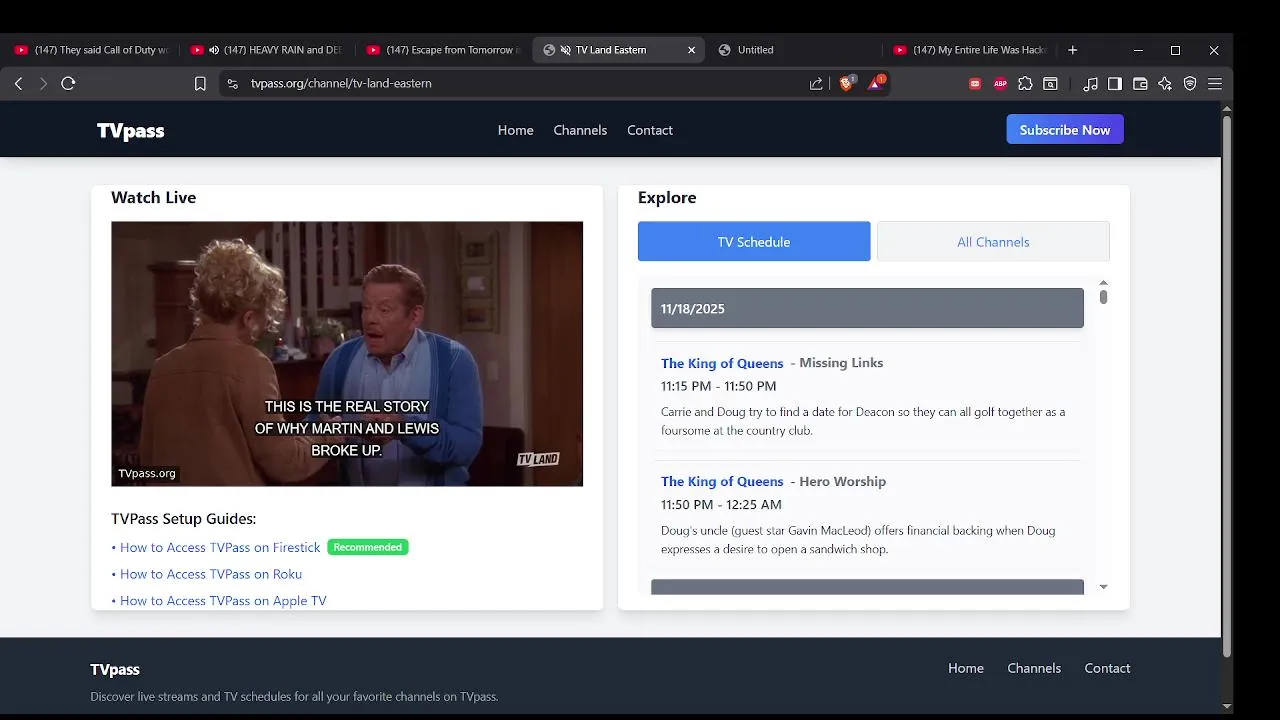Click the TVpass logo in header

[x=130, y=131]
